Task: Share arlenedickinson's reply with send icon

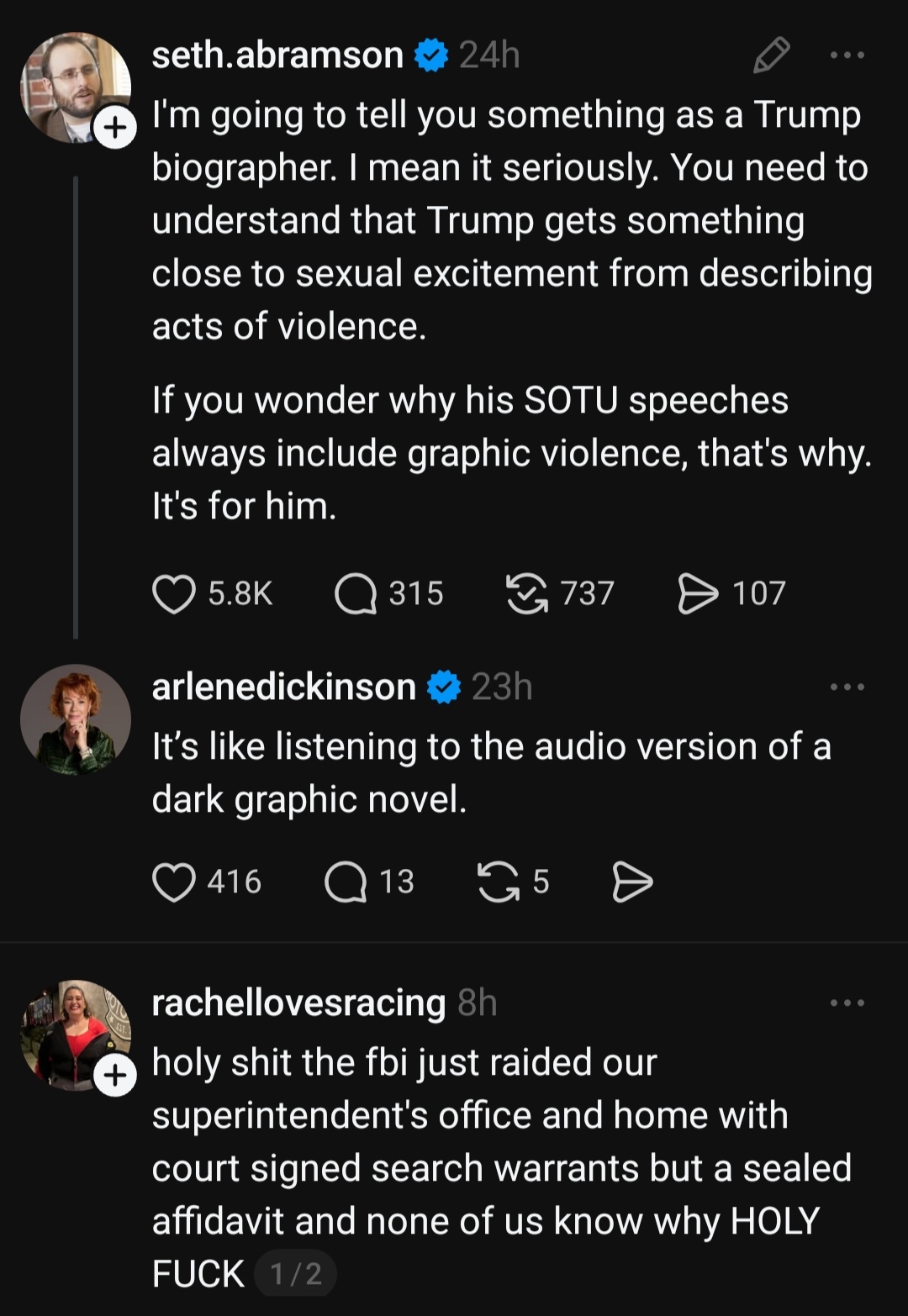Action: pos(632,882)
